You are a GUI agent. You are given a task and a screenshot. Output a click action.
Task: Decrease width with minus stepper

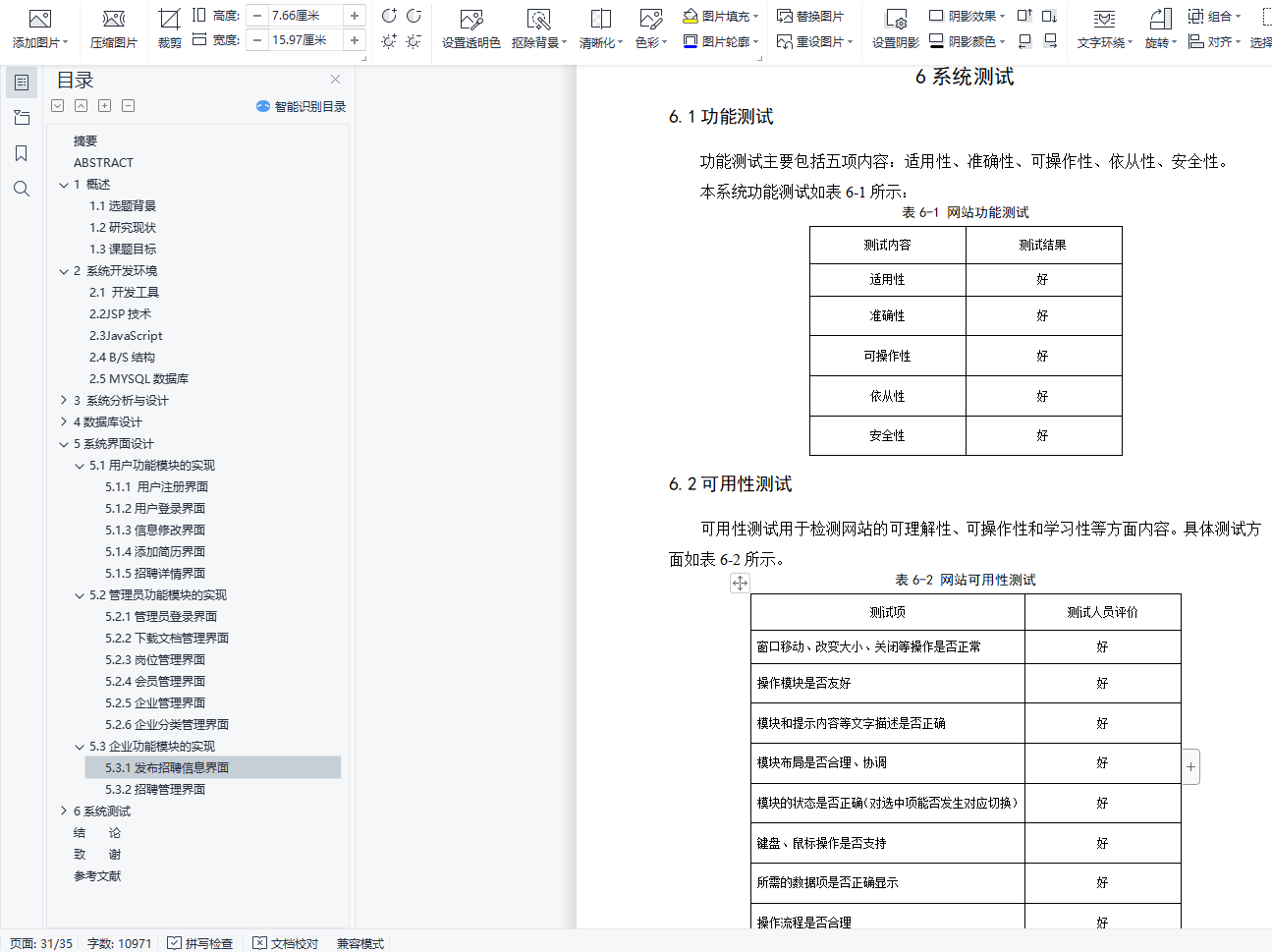pyautogui.click(x=257, y=40)
